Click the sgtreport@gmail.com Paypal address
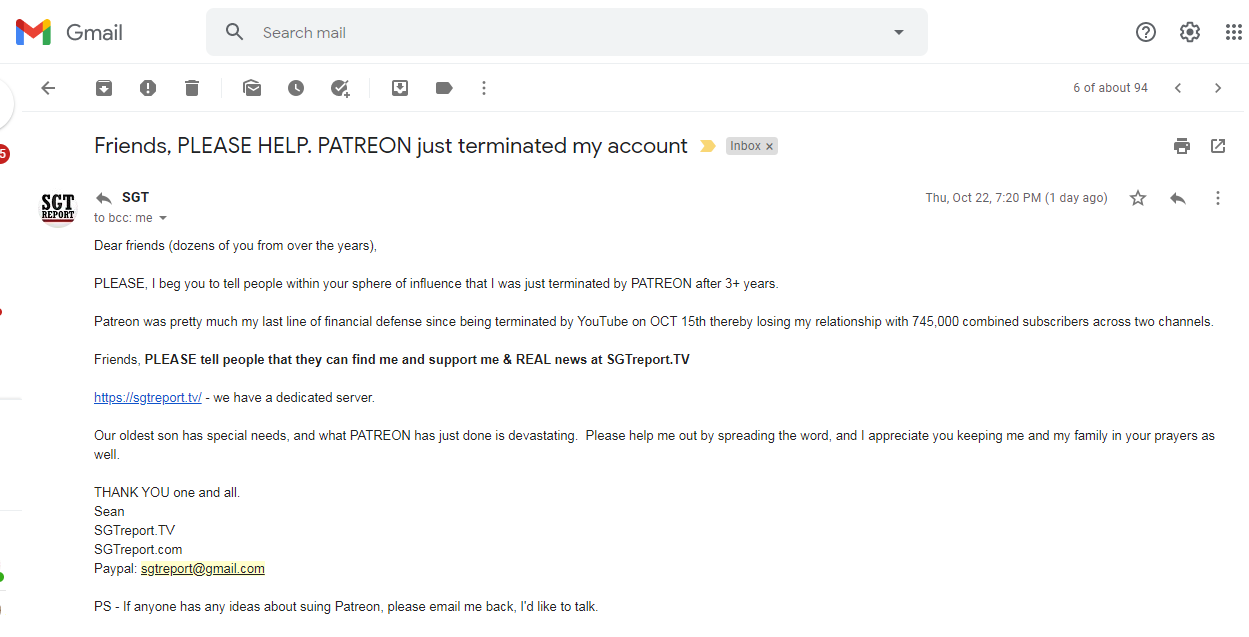This screenshot has width=1249, height=637. click(203, 568)
